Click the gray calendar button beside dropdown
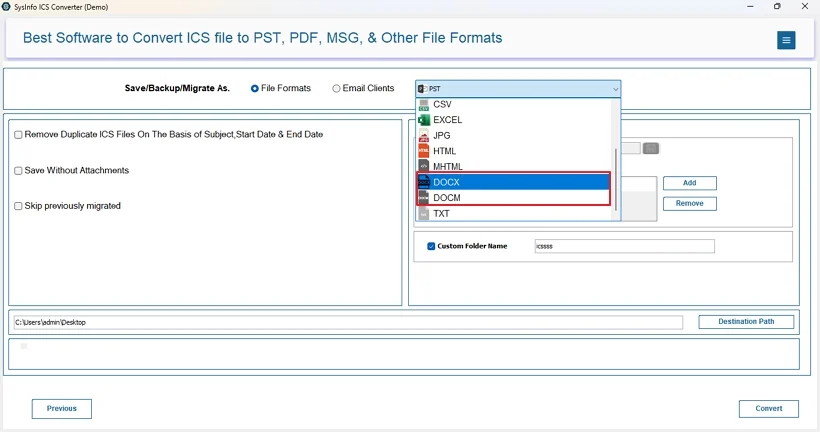The height and width of the screenshot is (432, 820). pyautogui.click(x=651, y=149)
